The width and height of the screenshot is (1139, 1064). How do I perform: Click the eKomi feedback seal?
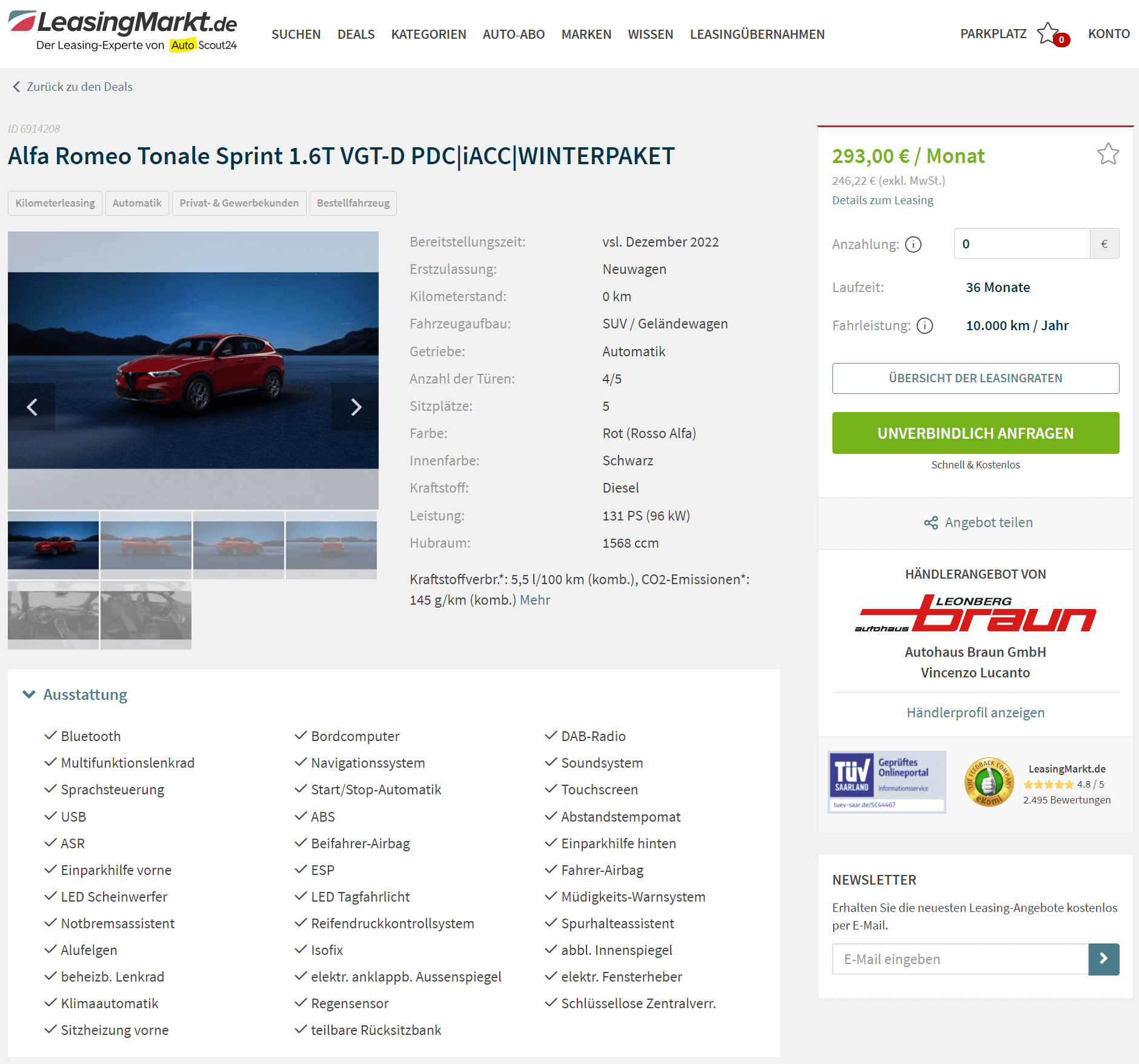pos(989,782)
